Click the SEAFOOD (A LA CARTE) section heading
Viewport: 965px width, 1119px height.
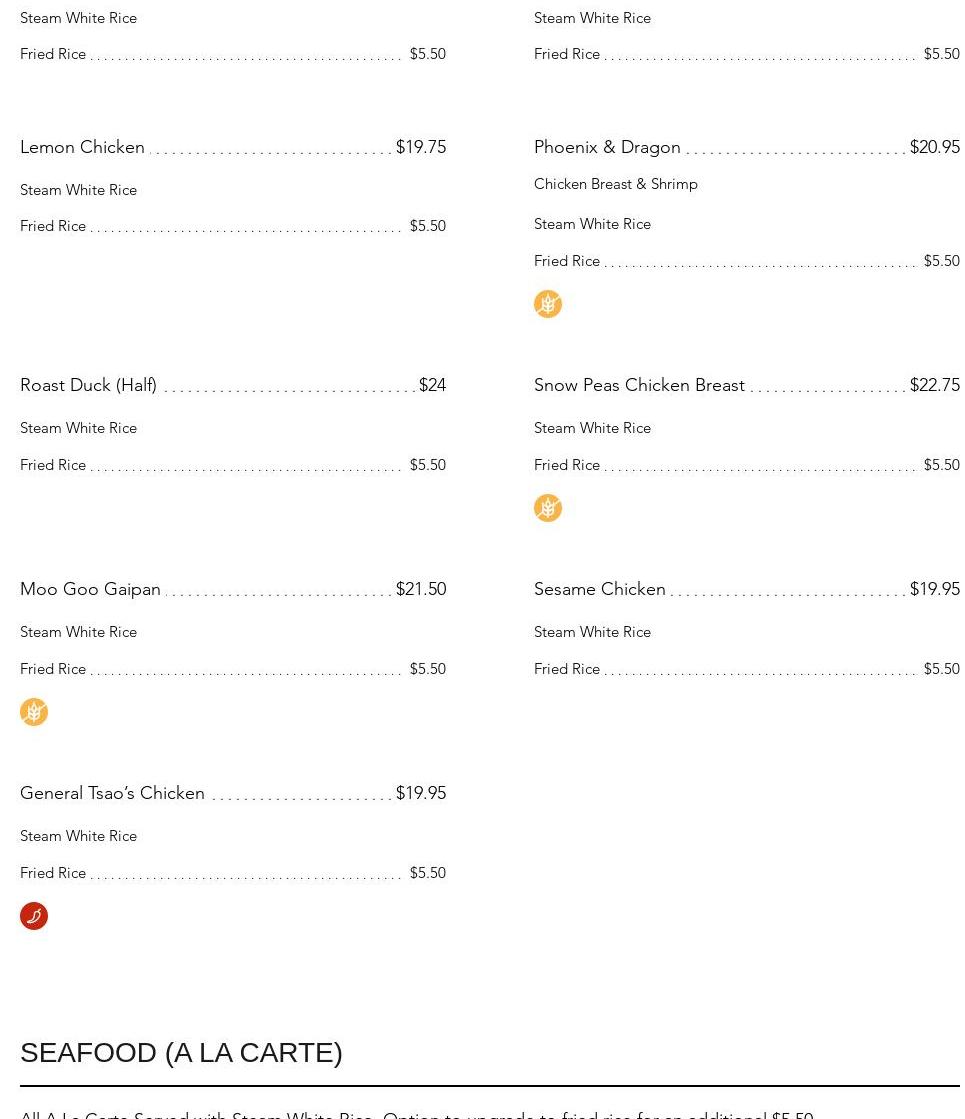point(181,1052)
